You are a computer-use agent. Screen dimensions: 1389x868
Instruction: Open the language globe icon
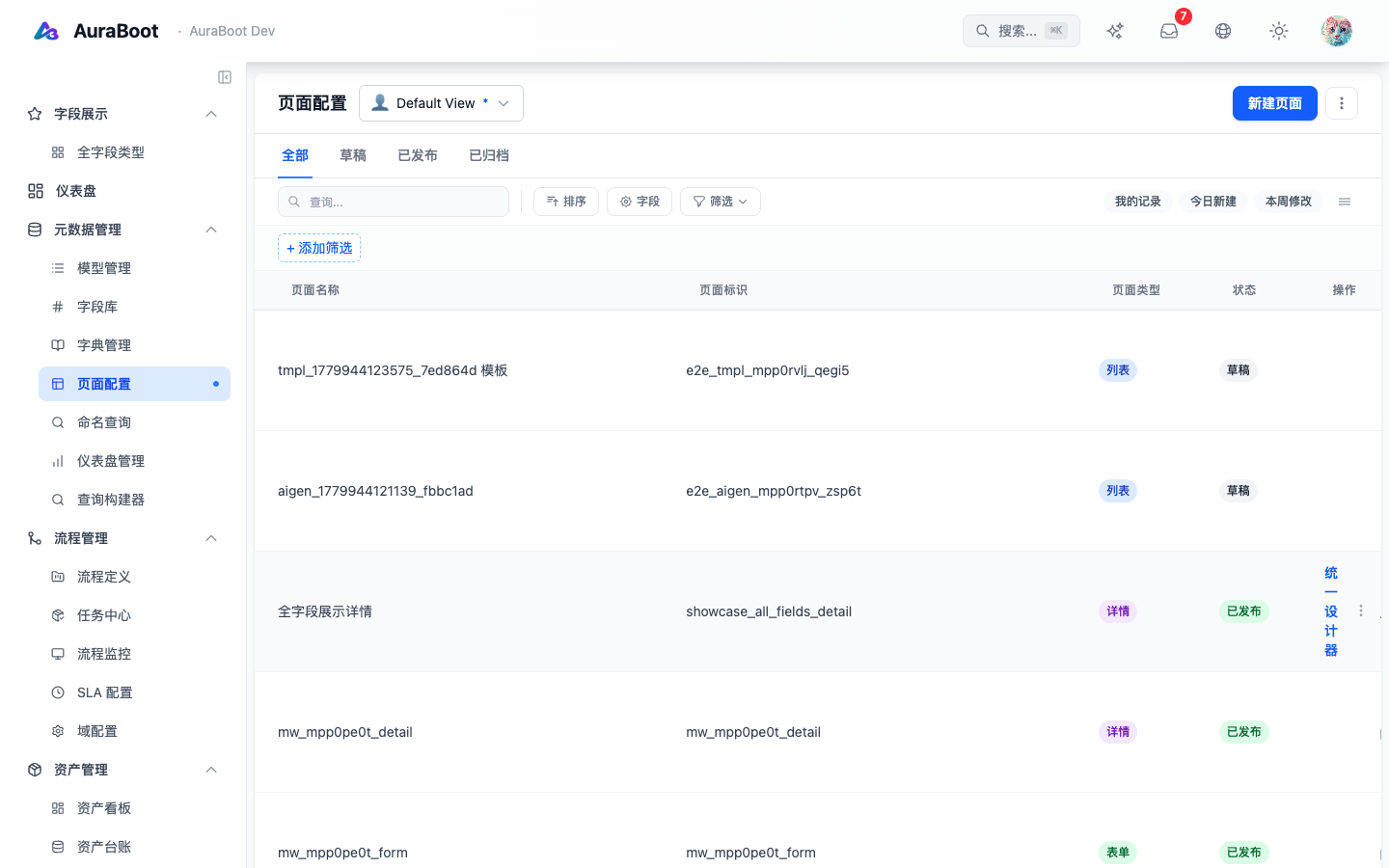click(x=1223, y=31)
